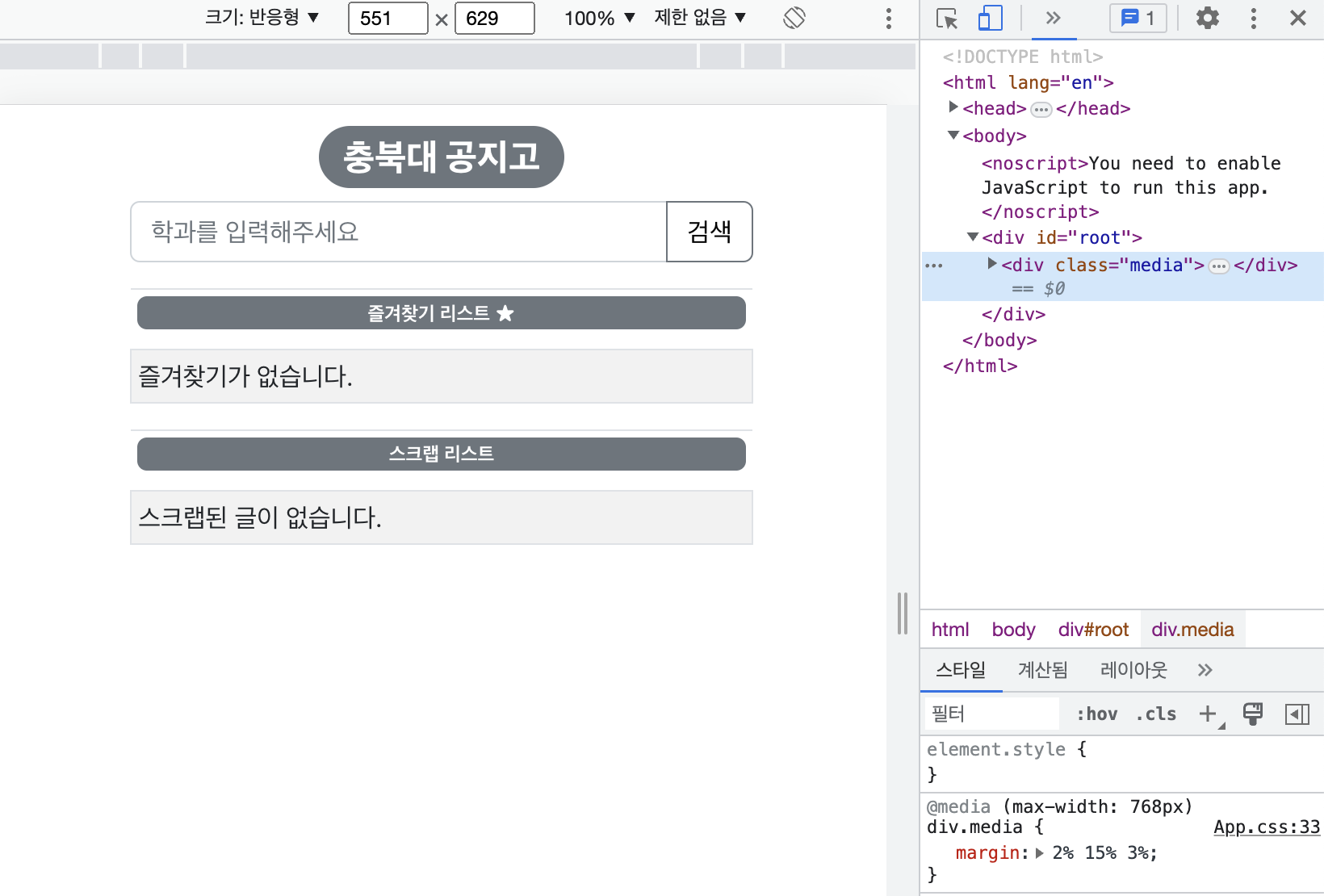The image size is (1324, 896).
Task: Click the ellipsis badge inside div.media
Action: click(1219, 266)
